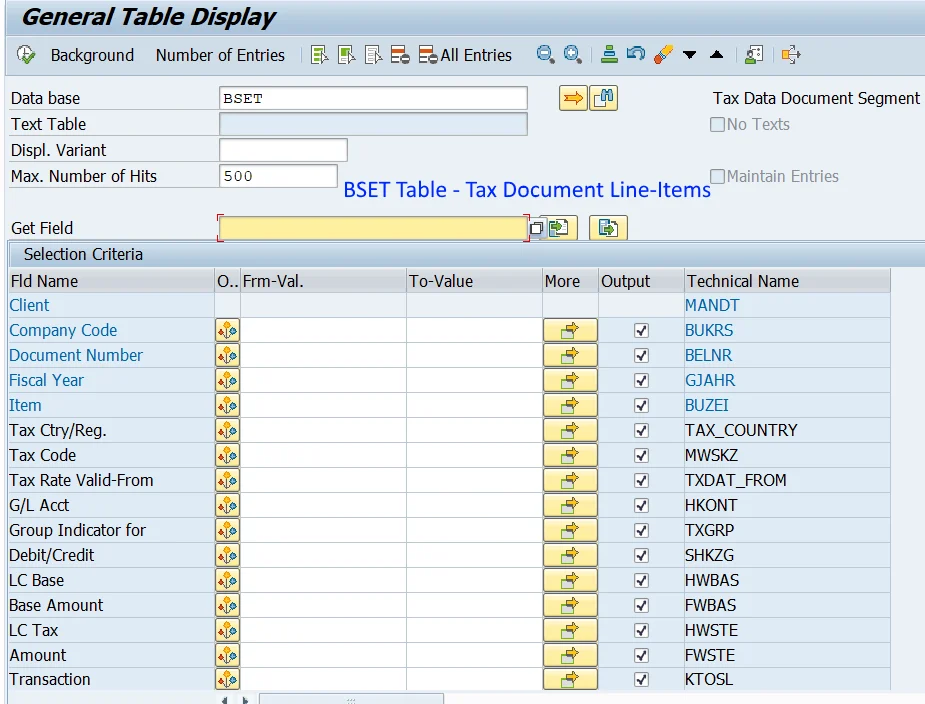Open value help beside Get Field

[536, 228]
